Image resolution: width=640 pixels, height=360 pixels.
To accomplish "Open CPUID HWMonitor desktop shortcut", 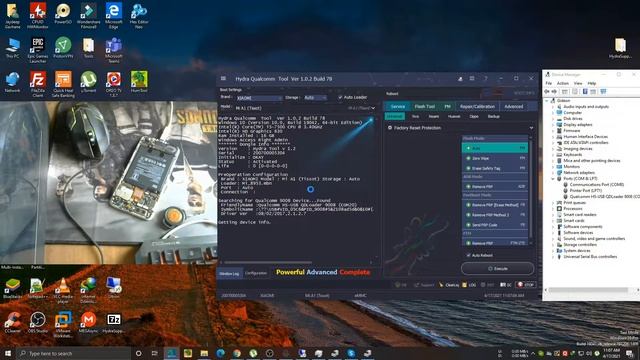I will coord(38,16).
